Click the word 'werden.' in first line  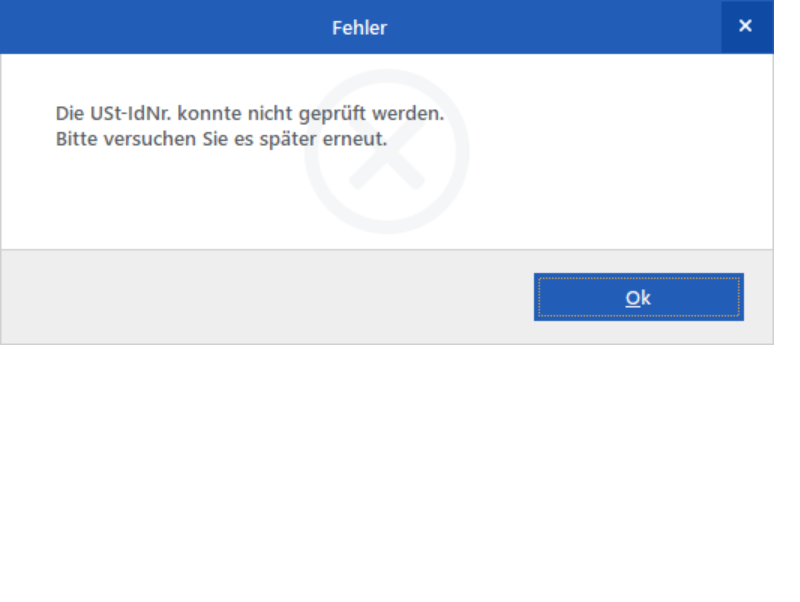tap(408, 113)
